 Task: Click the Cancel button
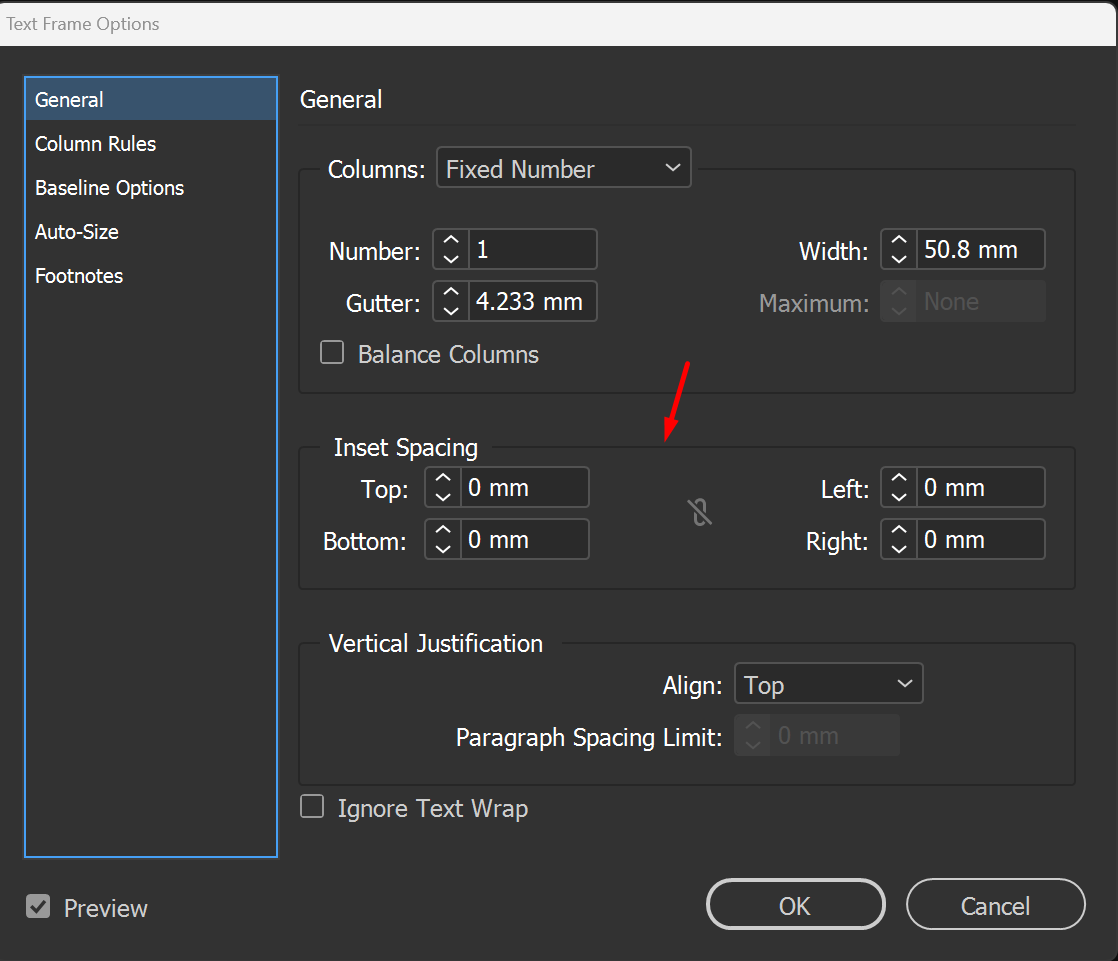coord(995,905)
